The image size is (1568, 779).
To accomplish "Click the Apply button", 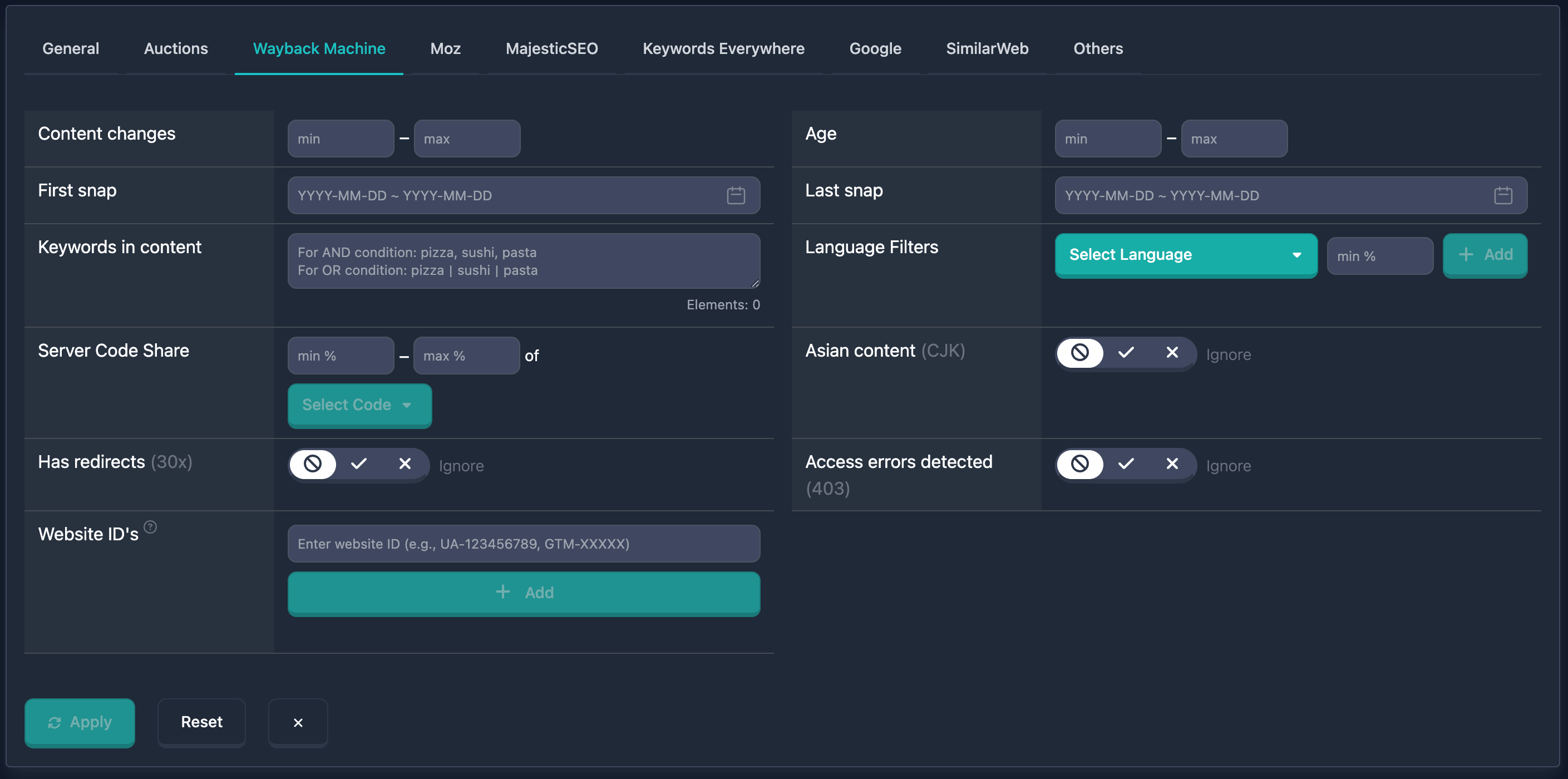I will point(80,722).
